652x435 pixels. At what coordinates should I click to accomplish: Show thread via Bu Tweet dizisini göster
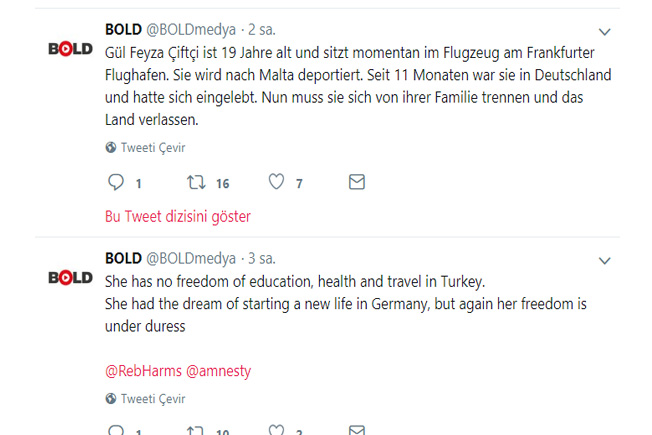pos(178,216)
